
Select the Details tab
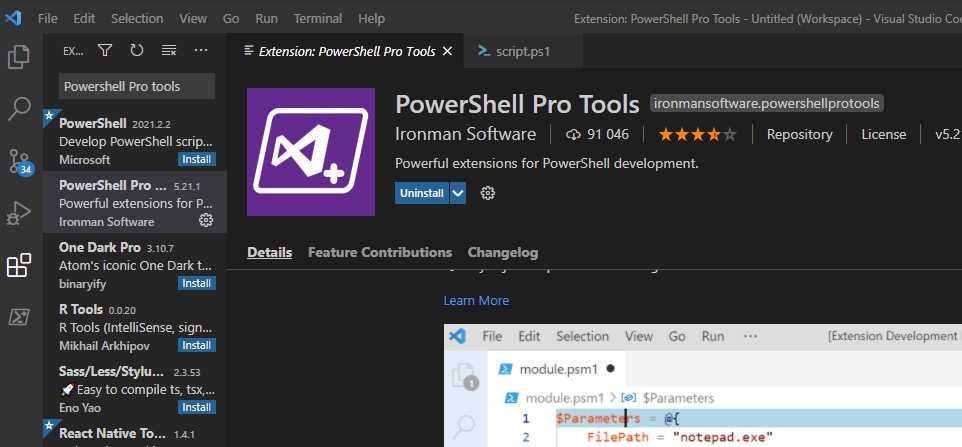point(269,253)
